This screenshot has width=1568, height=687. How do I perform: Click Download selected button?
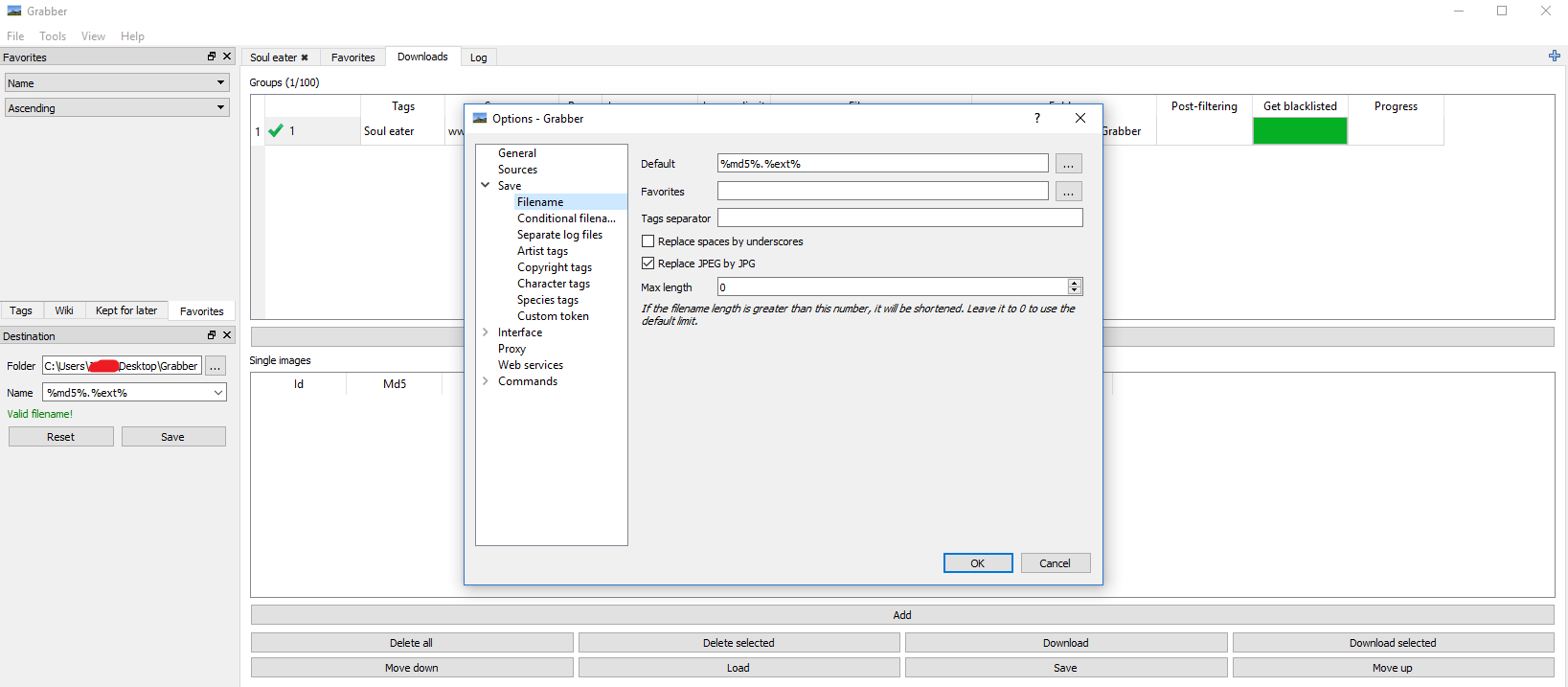click(1393, 643)
